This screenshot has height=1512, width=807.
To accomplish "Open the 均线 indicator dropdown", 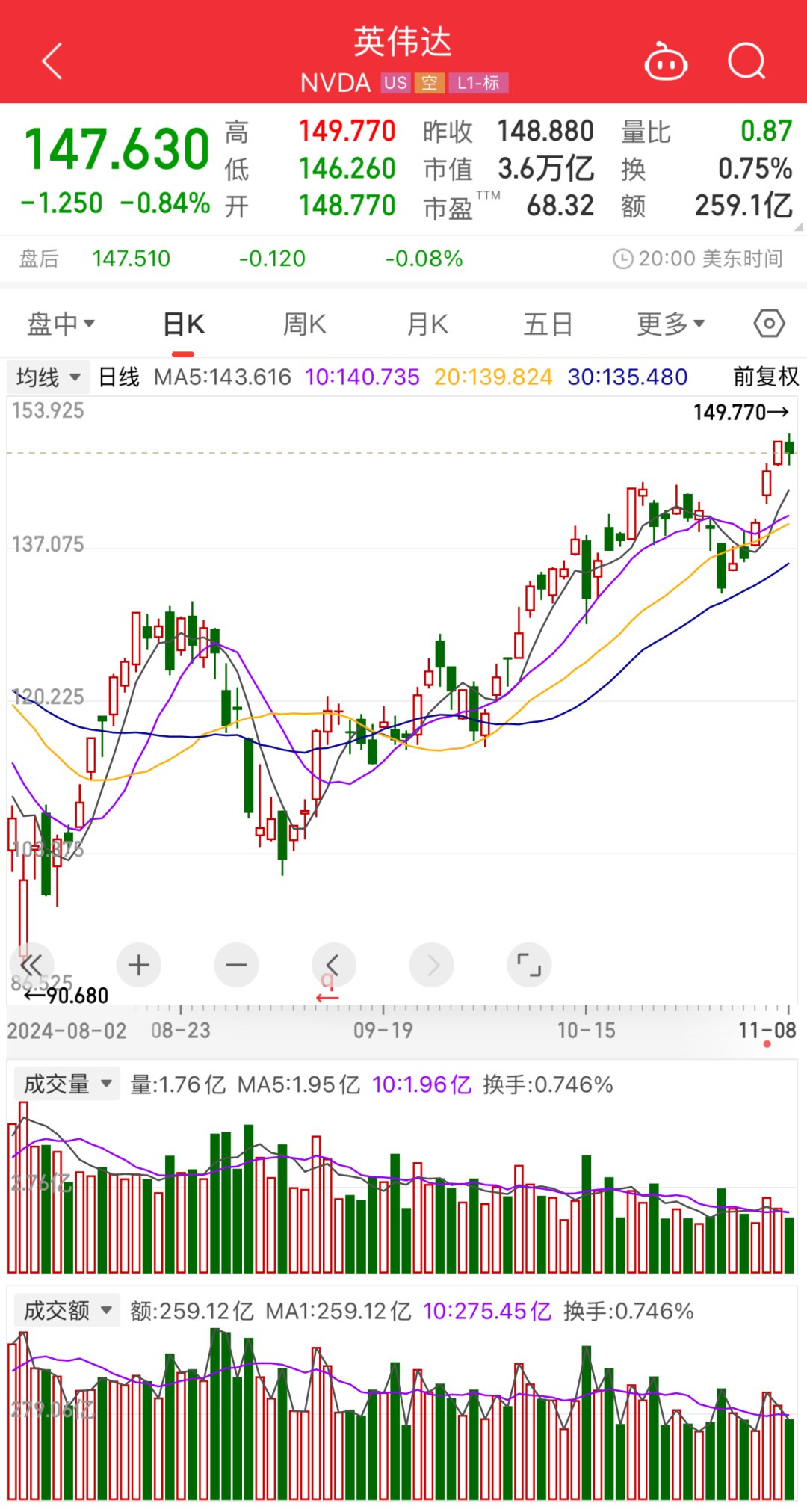I will [x=49, y=377].
